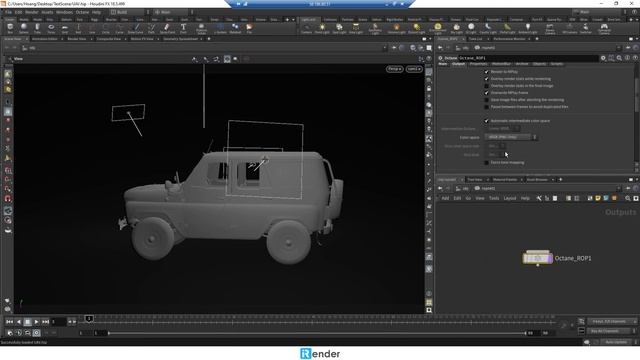Add a Caustic Light from shelf
Image resolution: width=640 pixels, height=360 pixels.
click(x=488, y=28)
